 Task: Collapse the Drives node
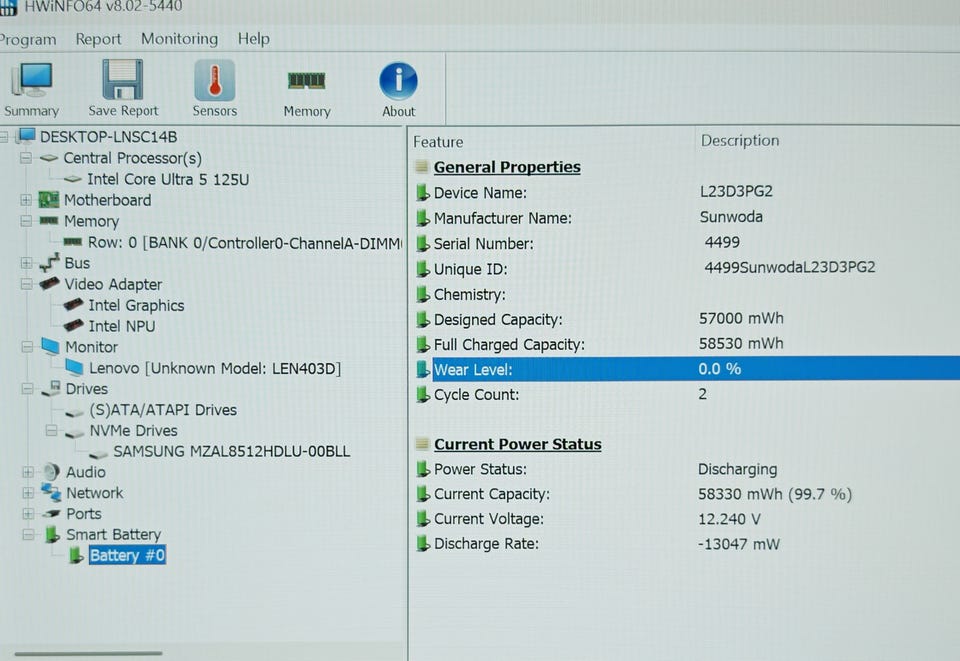tap(28, 389)
